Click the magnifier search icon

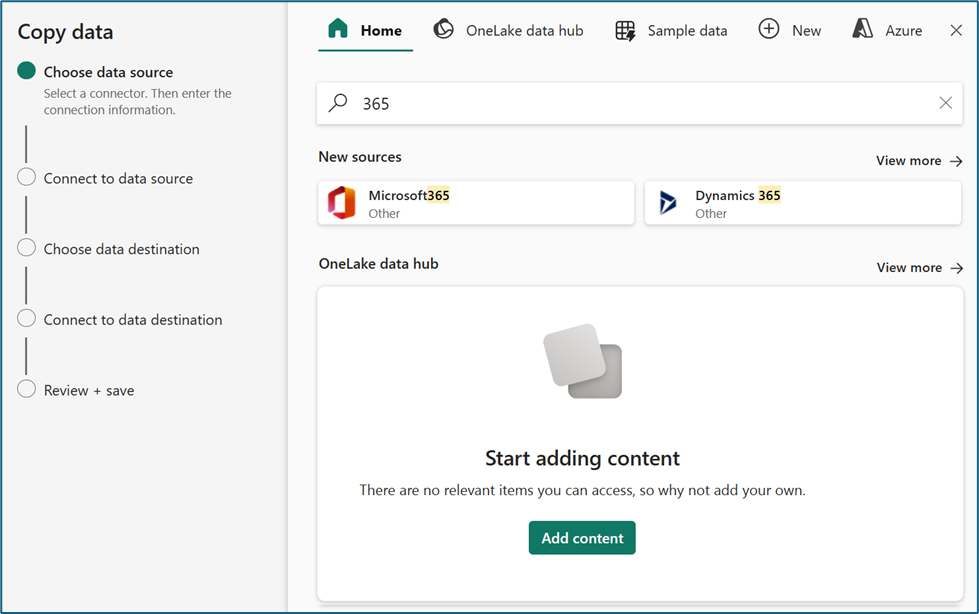pyautogui.click(x=338, y=102)
